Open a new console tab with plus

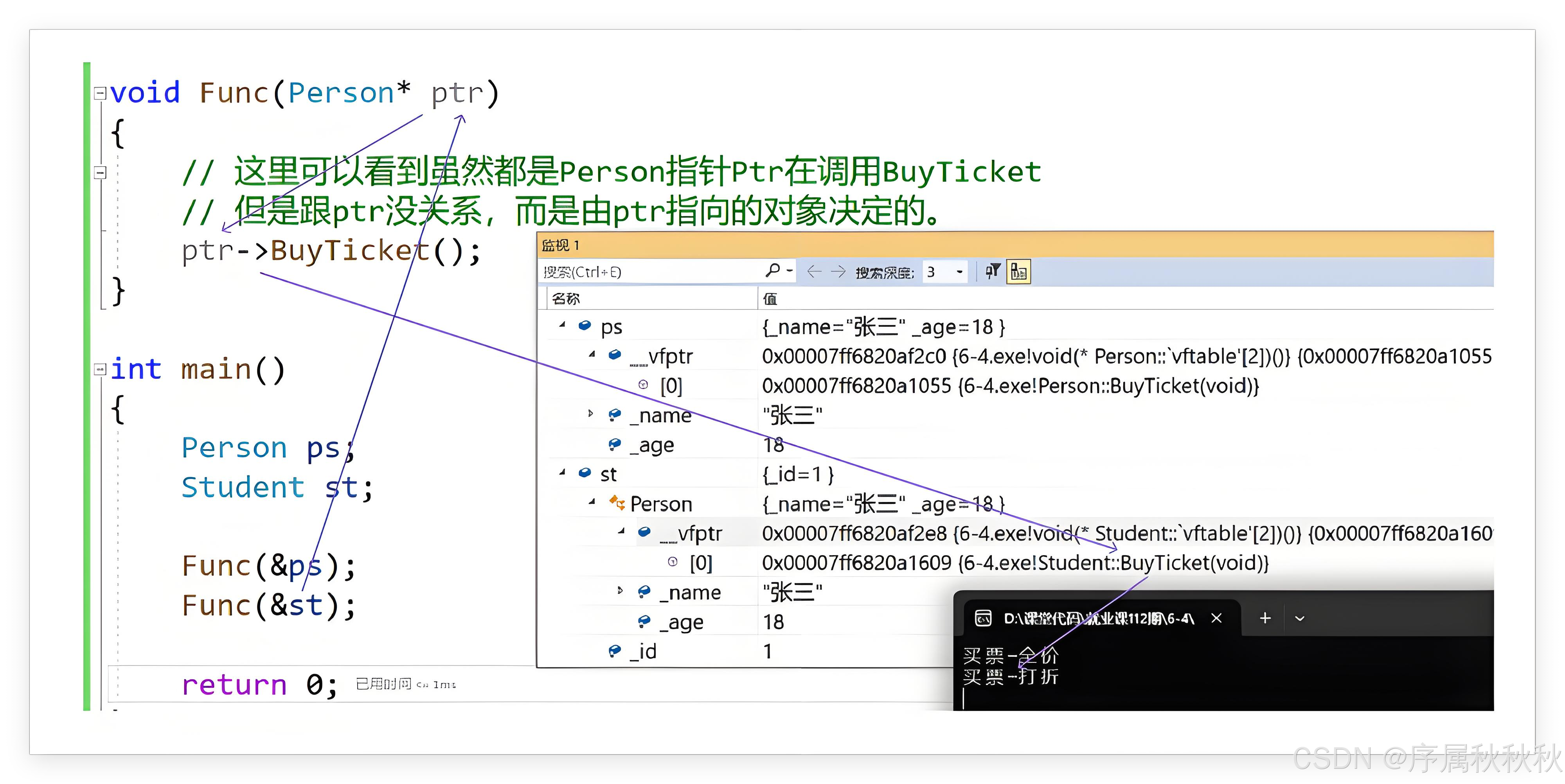pyautogui.click(x=1265, y=618)
